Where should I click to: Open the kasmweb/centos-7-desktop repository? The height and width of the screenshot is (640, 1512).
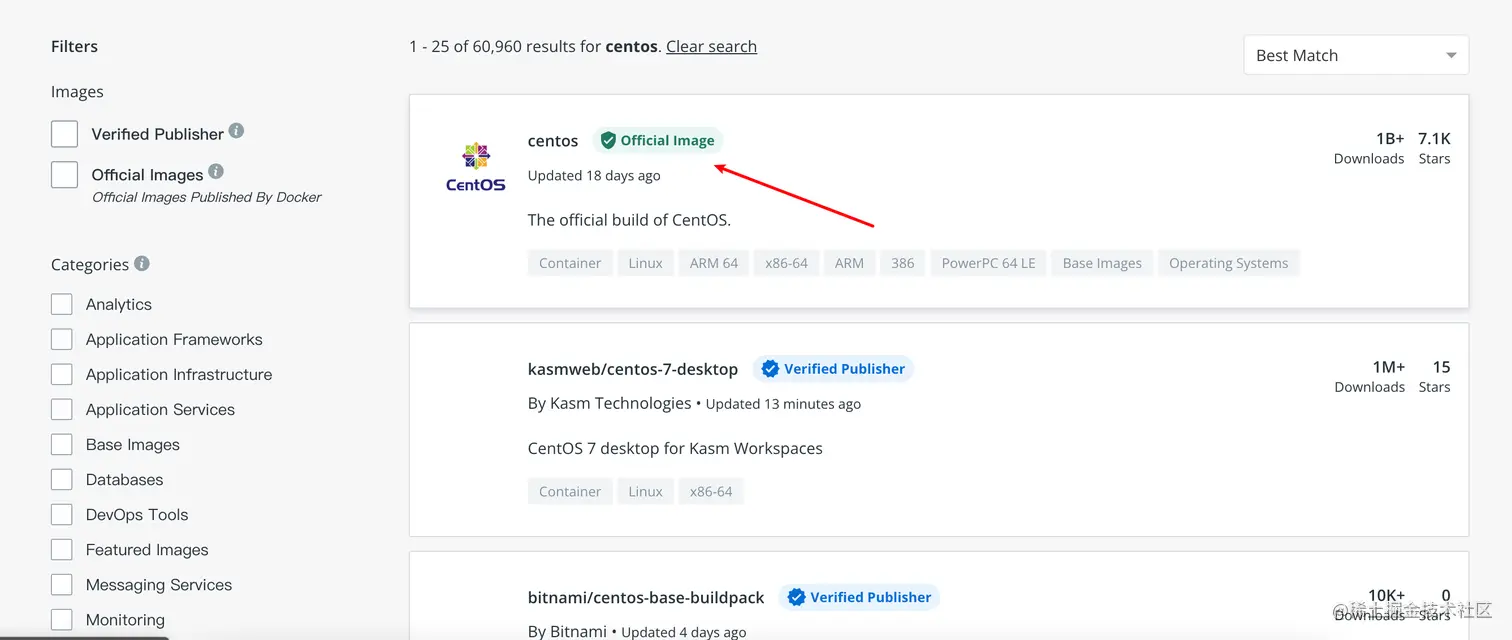tap(632, 369)
